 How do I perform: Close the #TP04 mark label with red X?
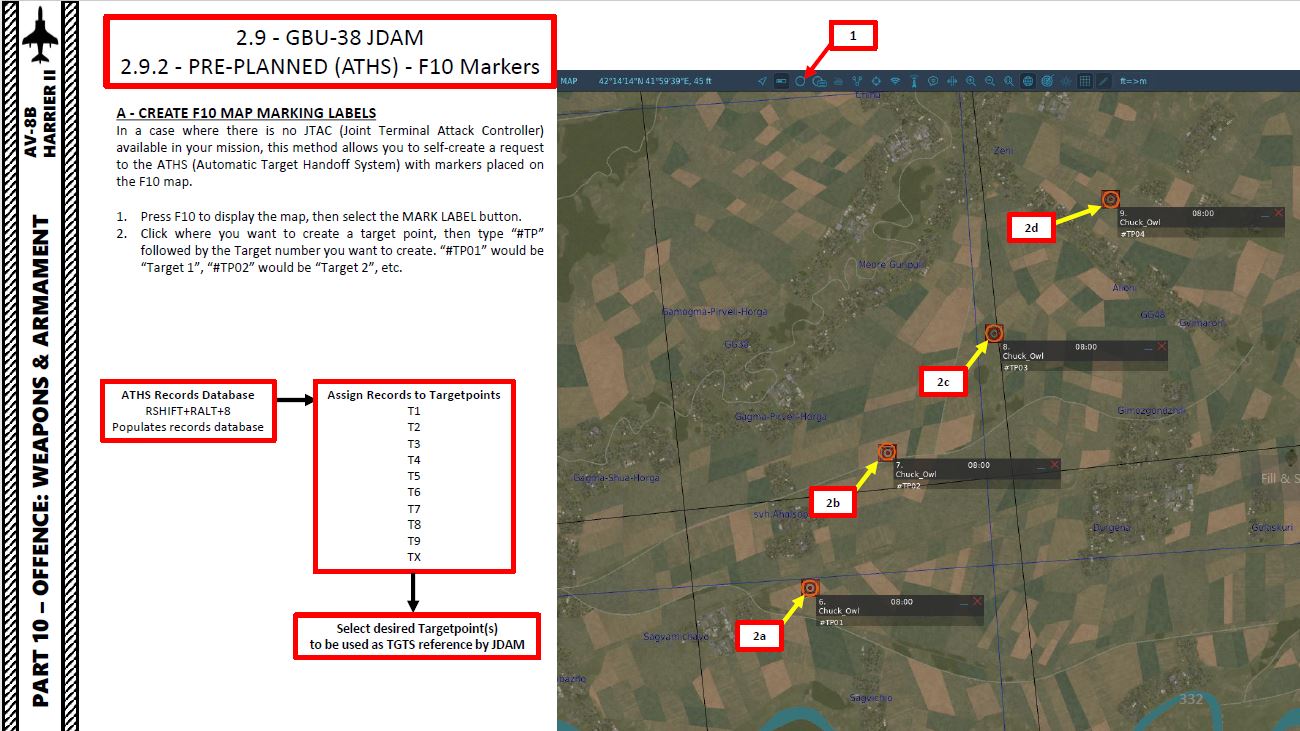point(1278,212)
